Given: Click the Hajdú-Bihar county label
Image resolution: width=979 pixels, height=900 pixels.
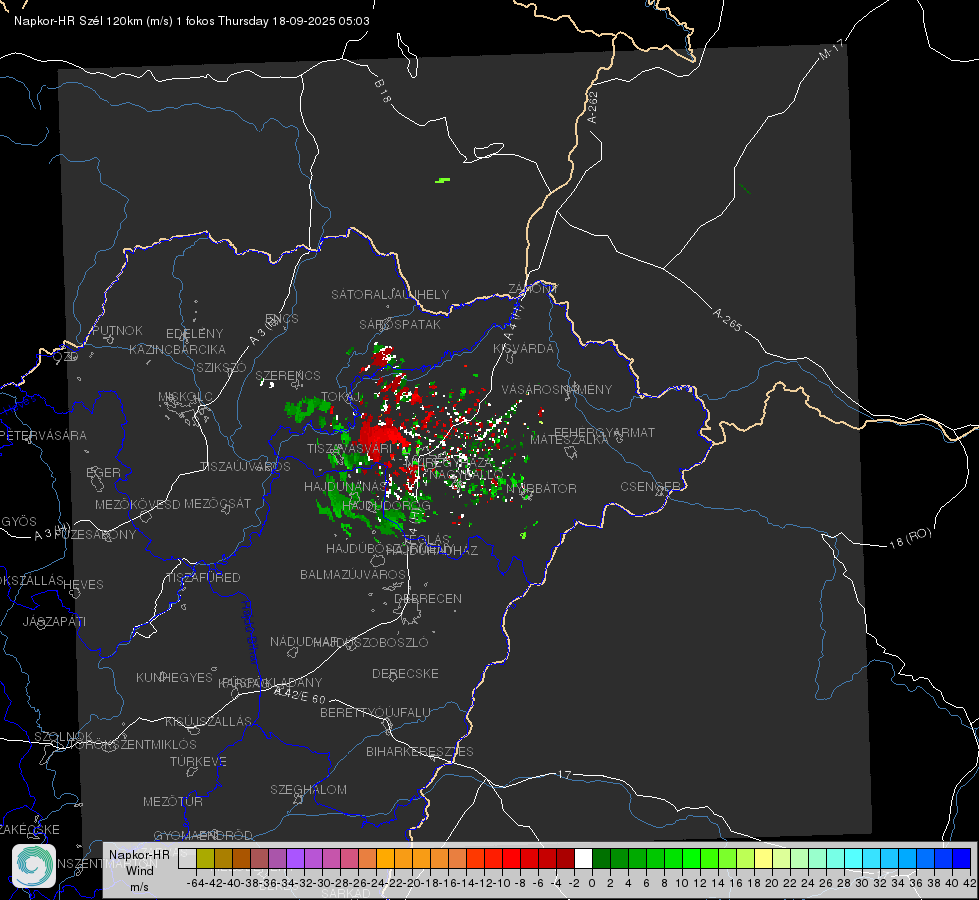Looking at the screenshot, I should coord(249,633).
